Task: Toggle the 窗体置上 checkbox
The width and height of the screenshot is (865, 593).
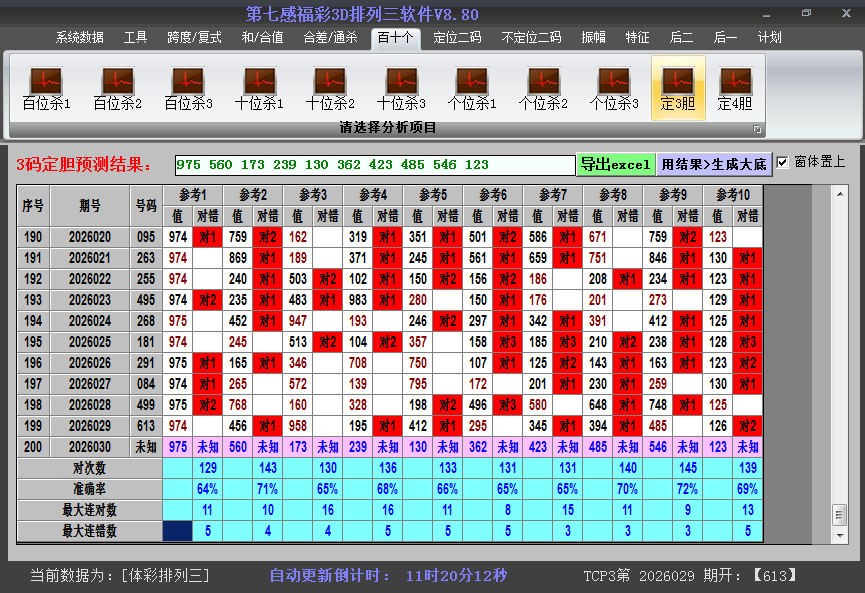Action: click(783, 162)
